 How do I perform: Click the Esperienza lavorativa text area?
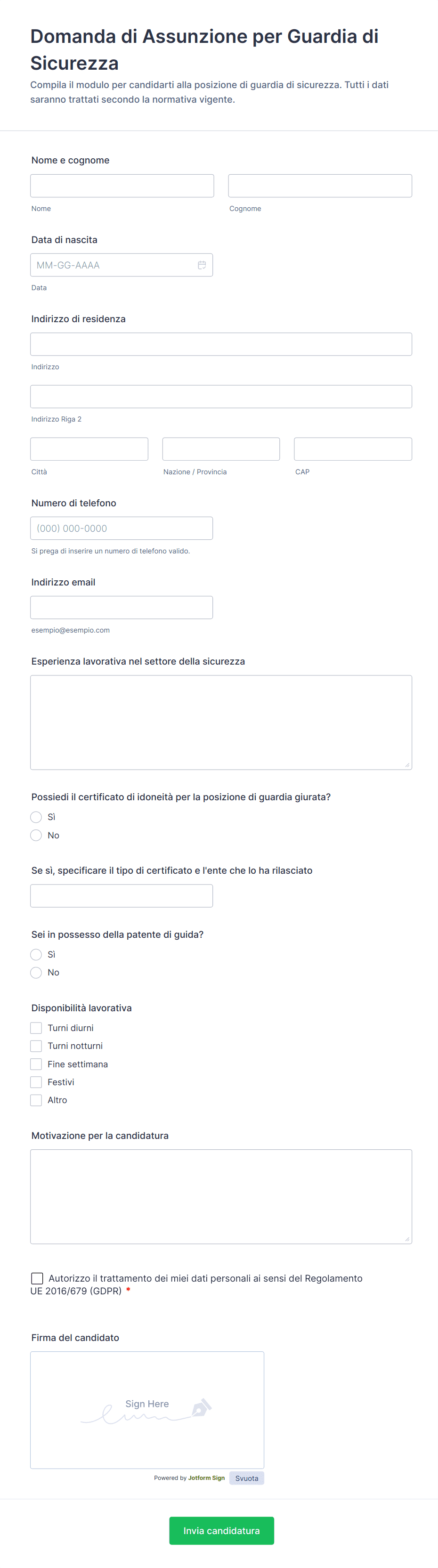pyautogui.click(x=221, y=722)
